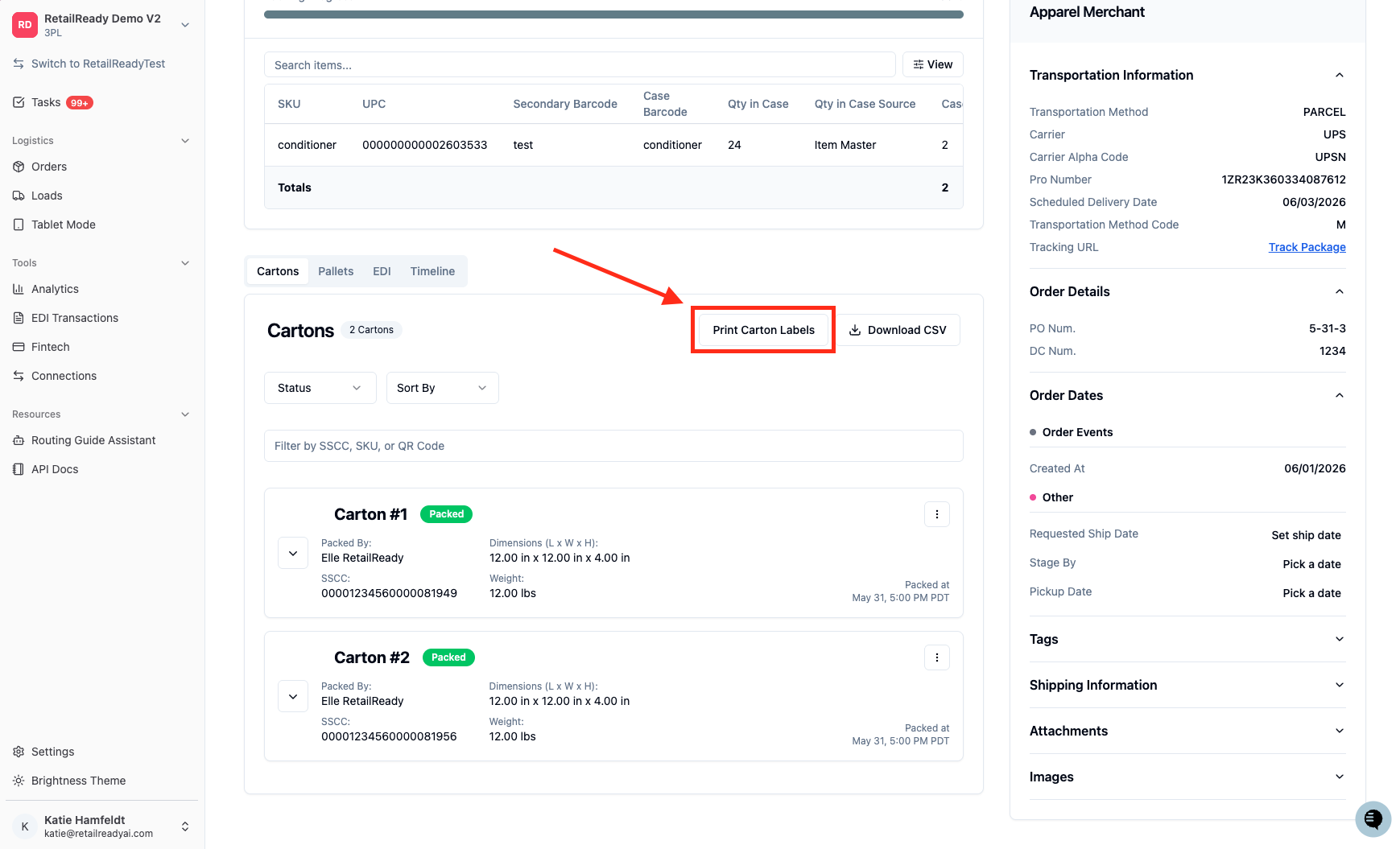Open the chat support bubble

1373,819
